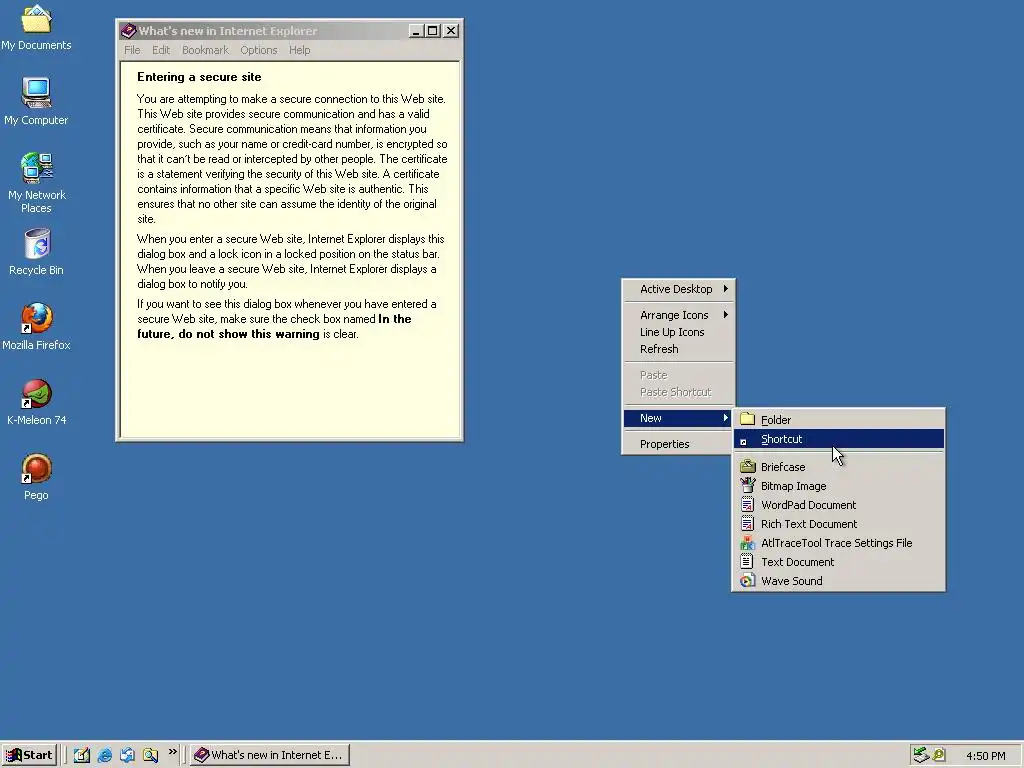
Task: Open the Options menu in help window
Action: tap(259, 50)
